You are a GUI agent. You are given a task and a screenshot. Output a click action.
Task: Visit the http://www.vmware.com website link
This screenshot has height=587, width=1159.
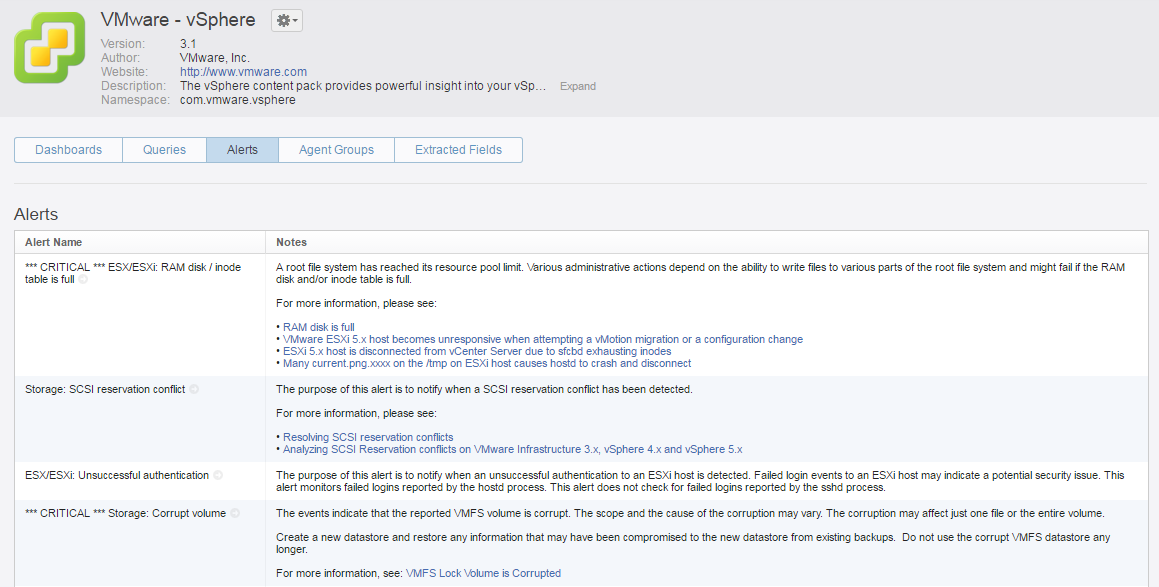tap(243, 72)
